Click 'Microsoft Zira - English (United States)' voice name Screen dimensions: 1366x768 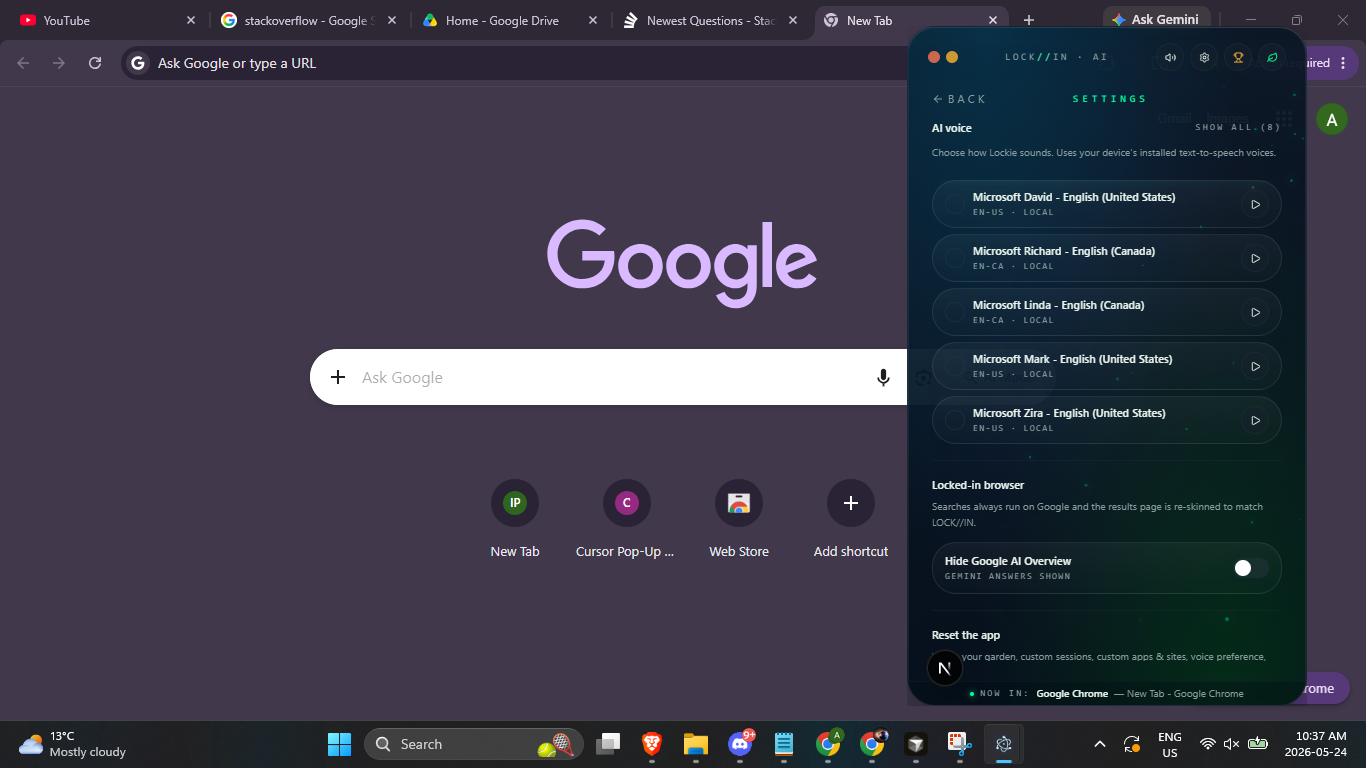click(x=1069, y=413)
